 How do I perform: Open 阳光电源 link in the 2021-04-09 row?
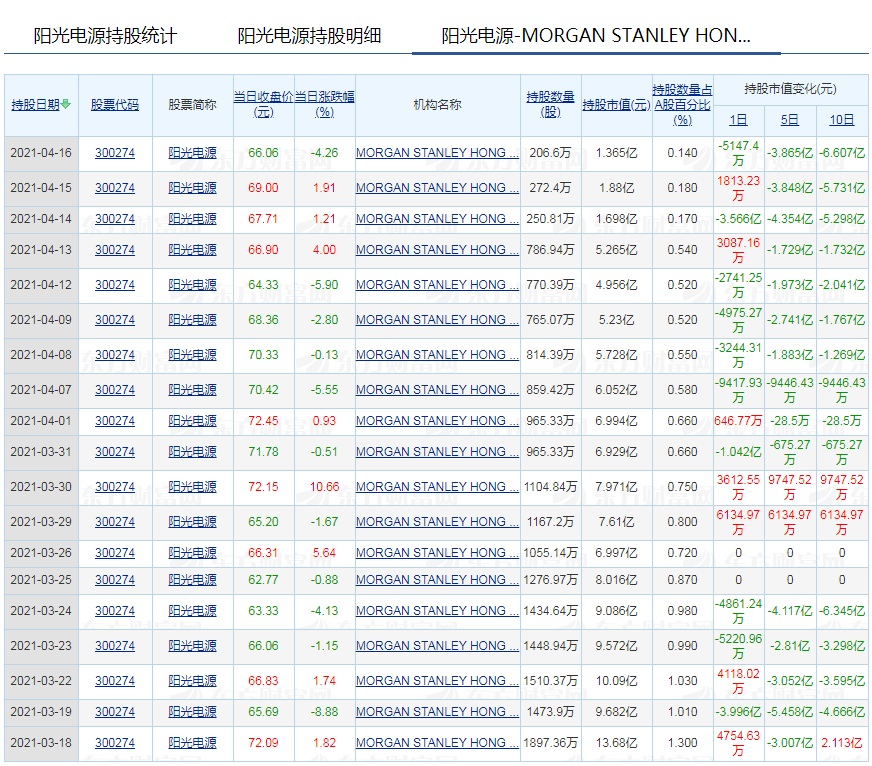[192, 320]
